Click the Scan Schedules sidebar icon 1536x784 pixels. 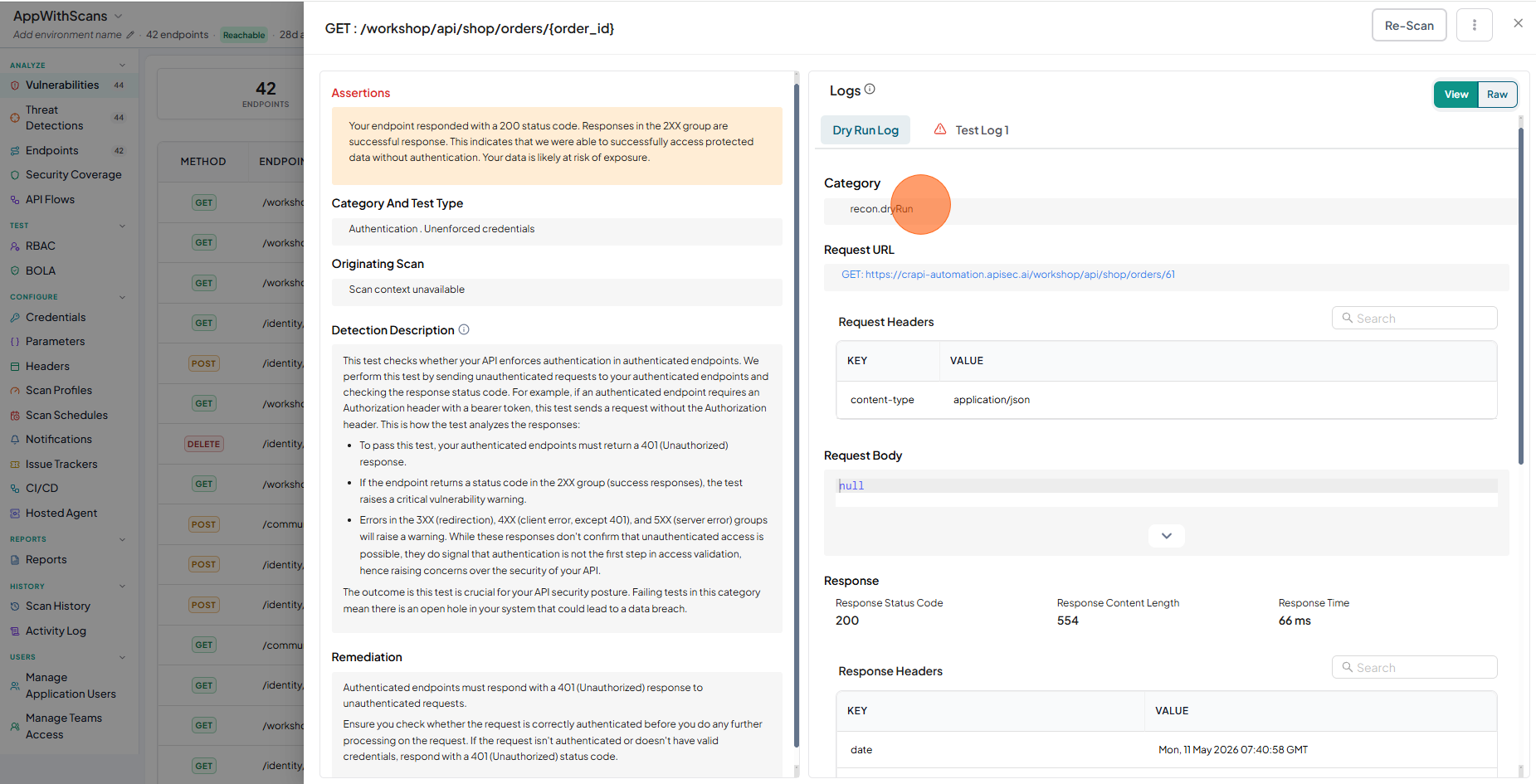tap(15, 416)
